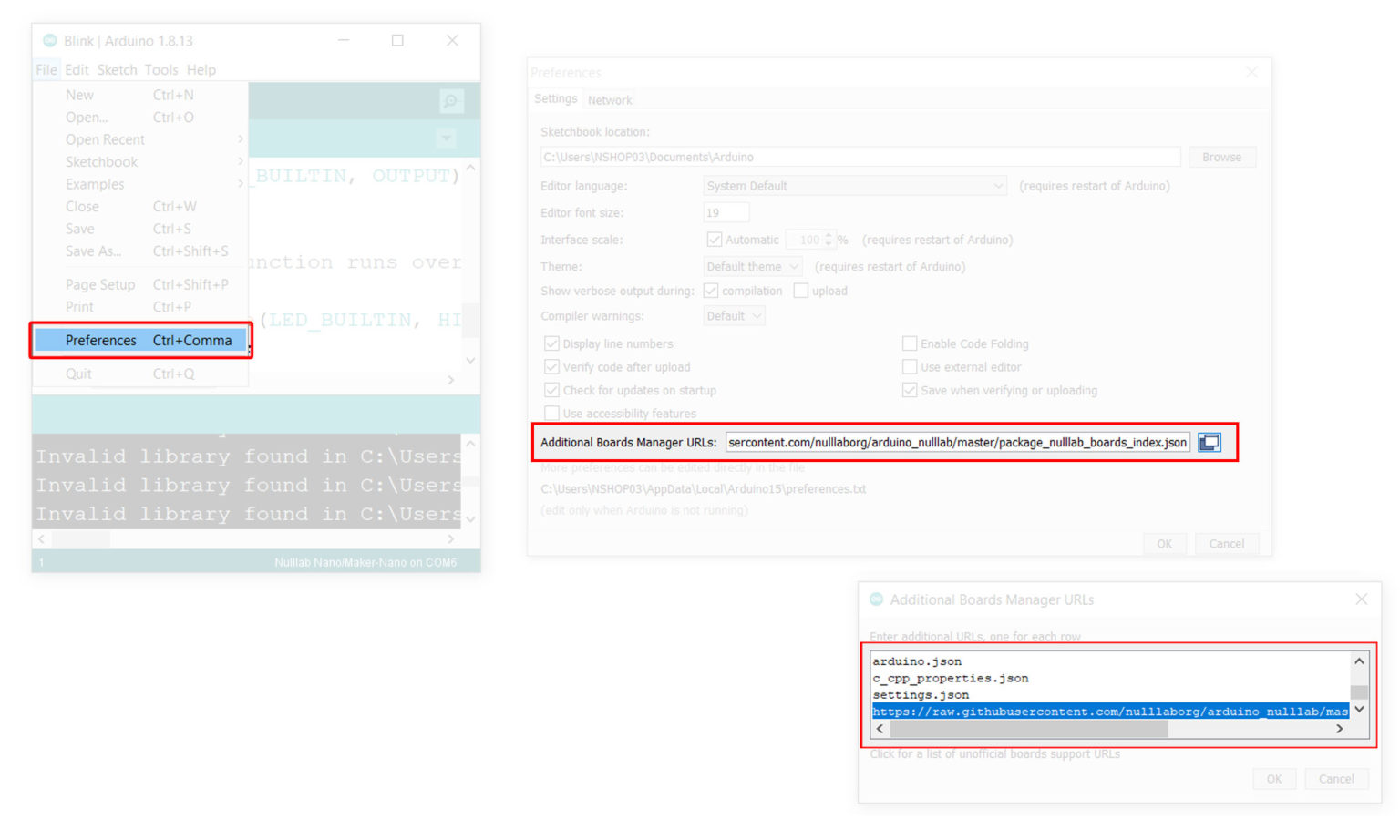
Task: Open the Theme dropdown
Action: pos(753,267)
